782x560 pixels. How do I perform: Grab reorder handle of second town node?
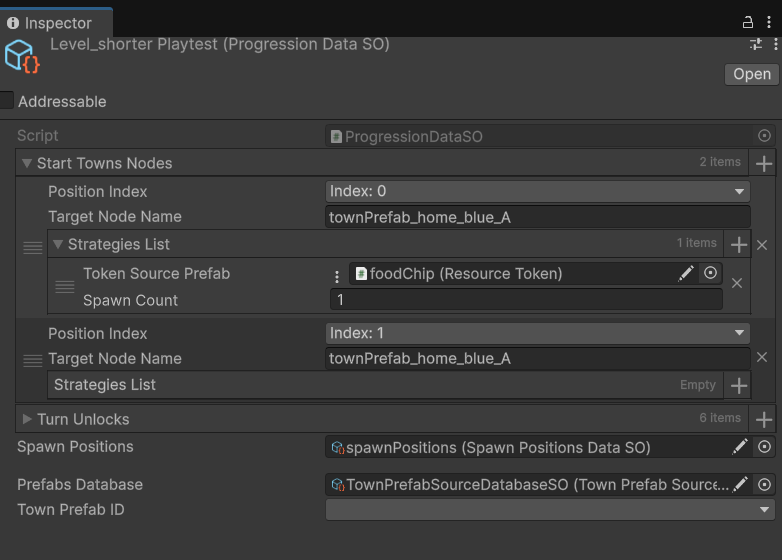(x=33, y=361)
